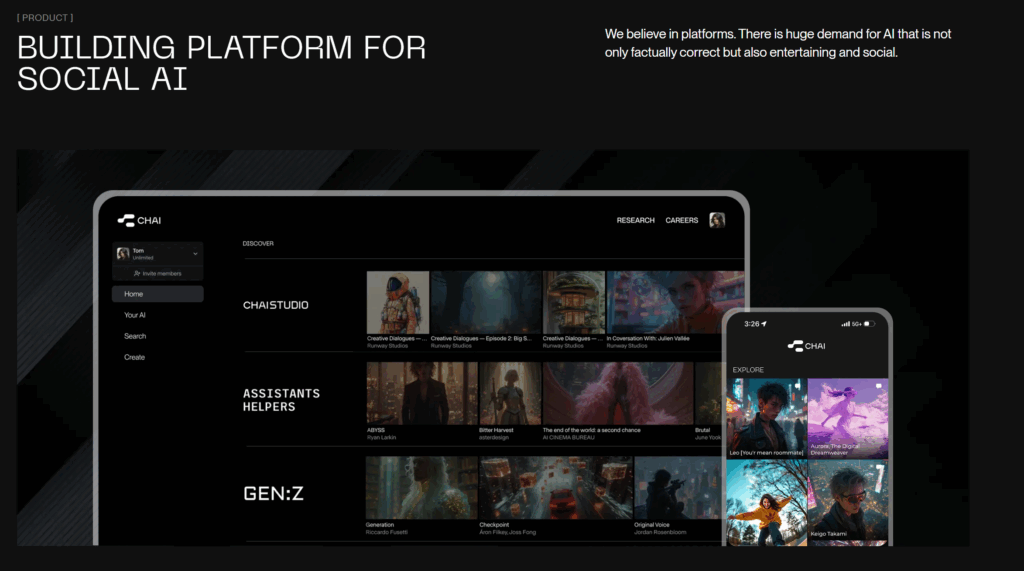Tap the chat icon on Aurora card

click(x=879, y=386)
